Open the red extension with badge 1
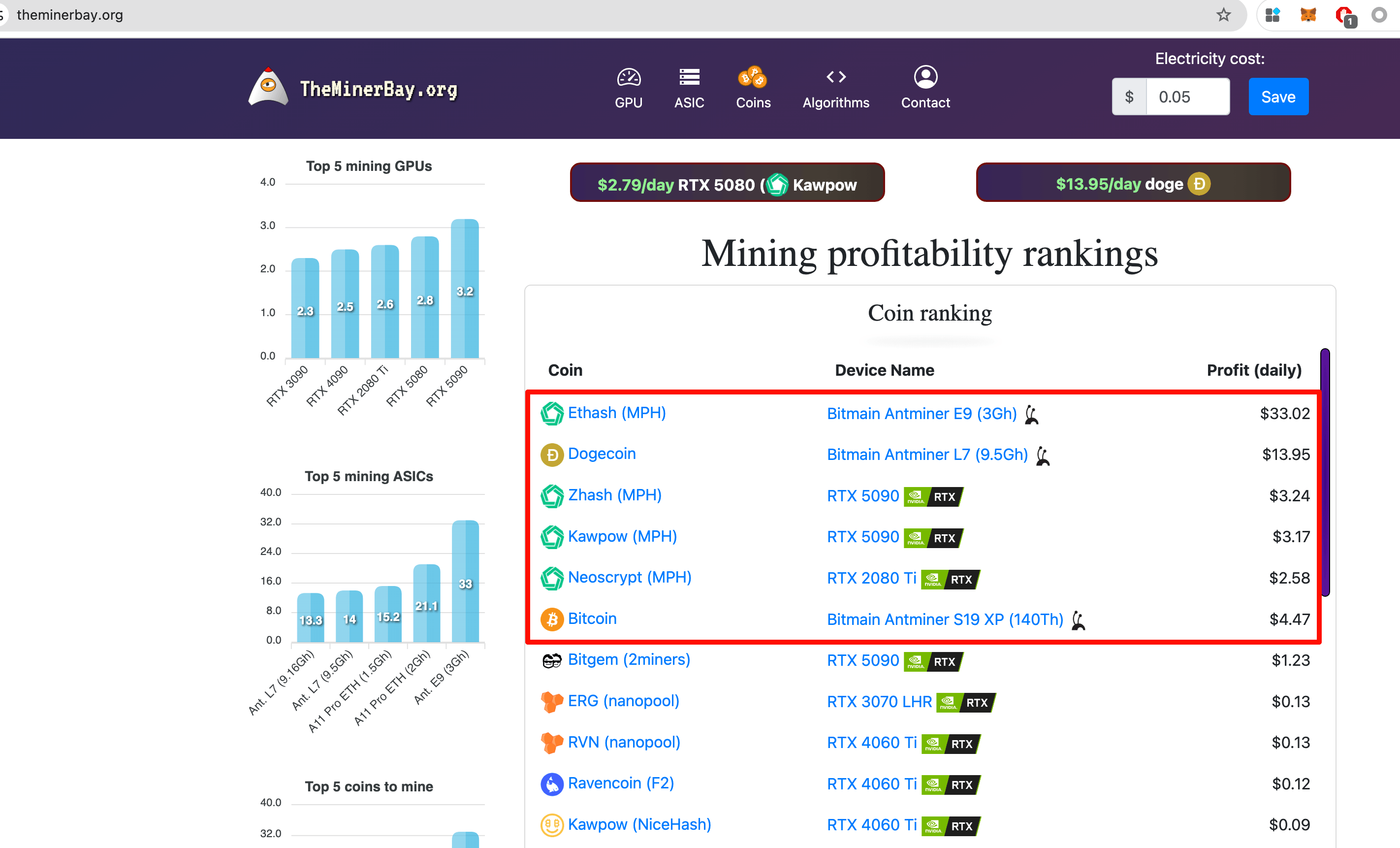The width and height of the screenshot is (1400, 848). [1345, 16]
